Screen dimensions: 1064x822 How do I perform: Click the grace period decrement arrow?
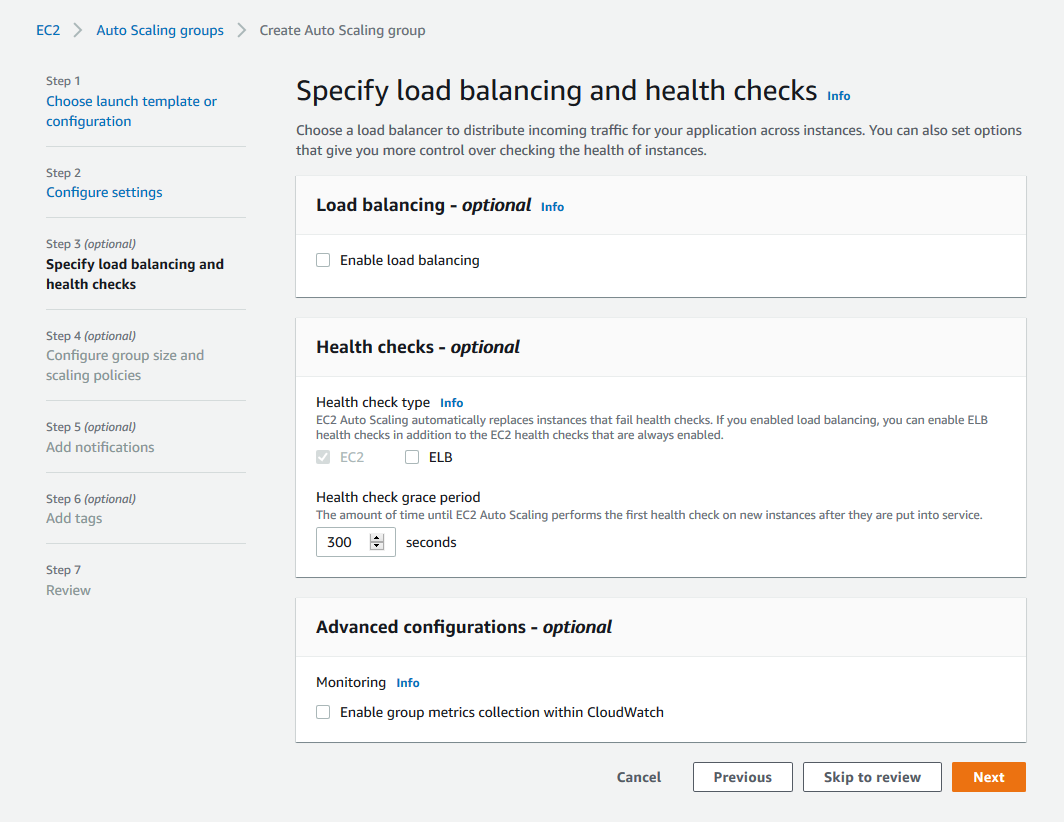click(377, 546)
